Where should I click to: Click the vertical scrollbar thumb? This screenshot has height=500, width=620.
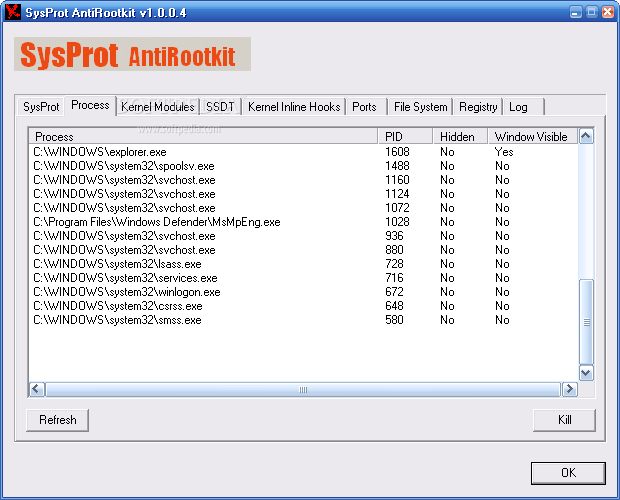(x=586, y=322)
